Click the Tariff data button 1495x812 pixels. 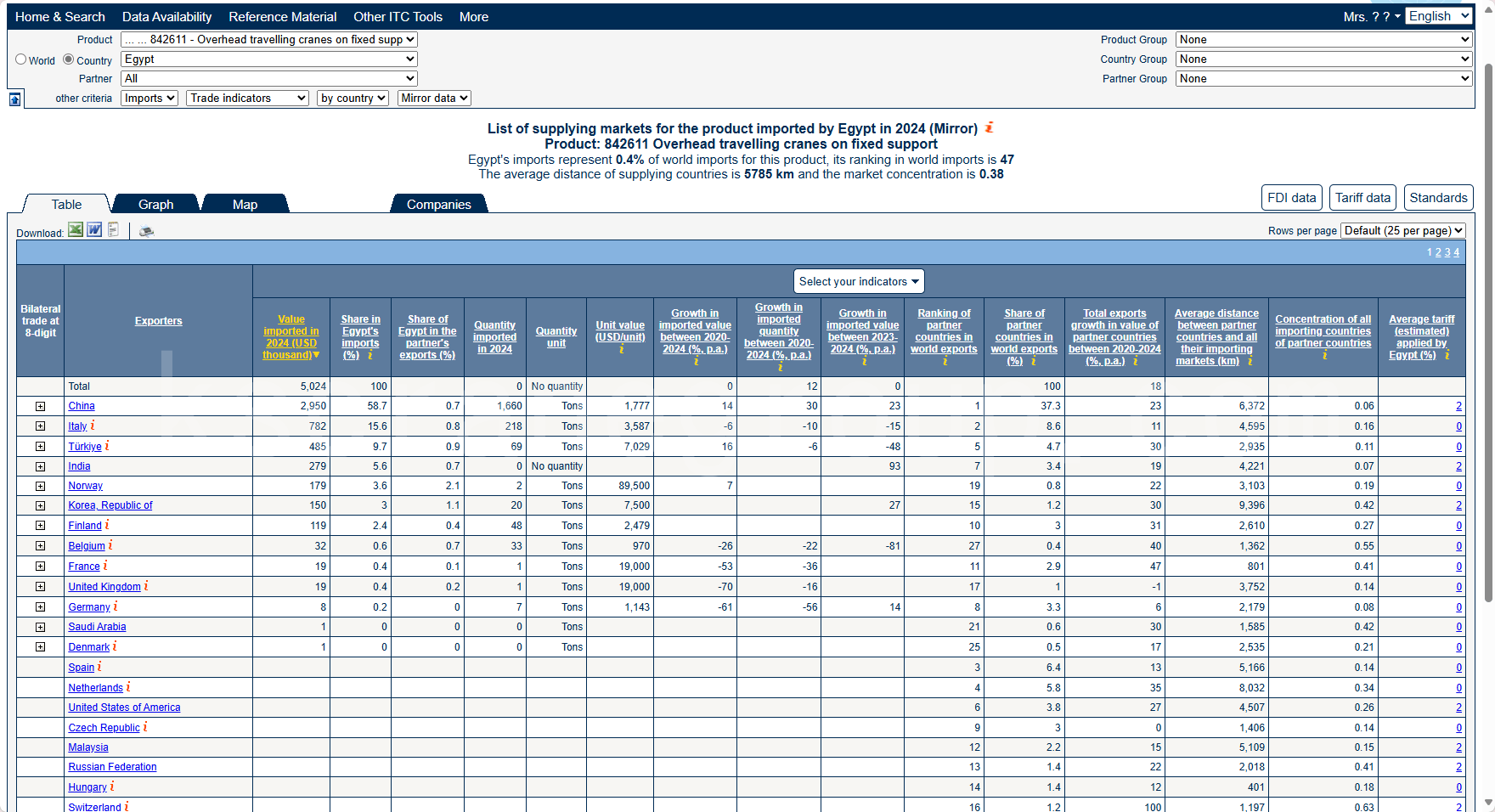(1363, 198)
